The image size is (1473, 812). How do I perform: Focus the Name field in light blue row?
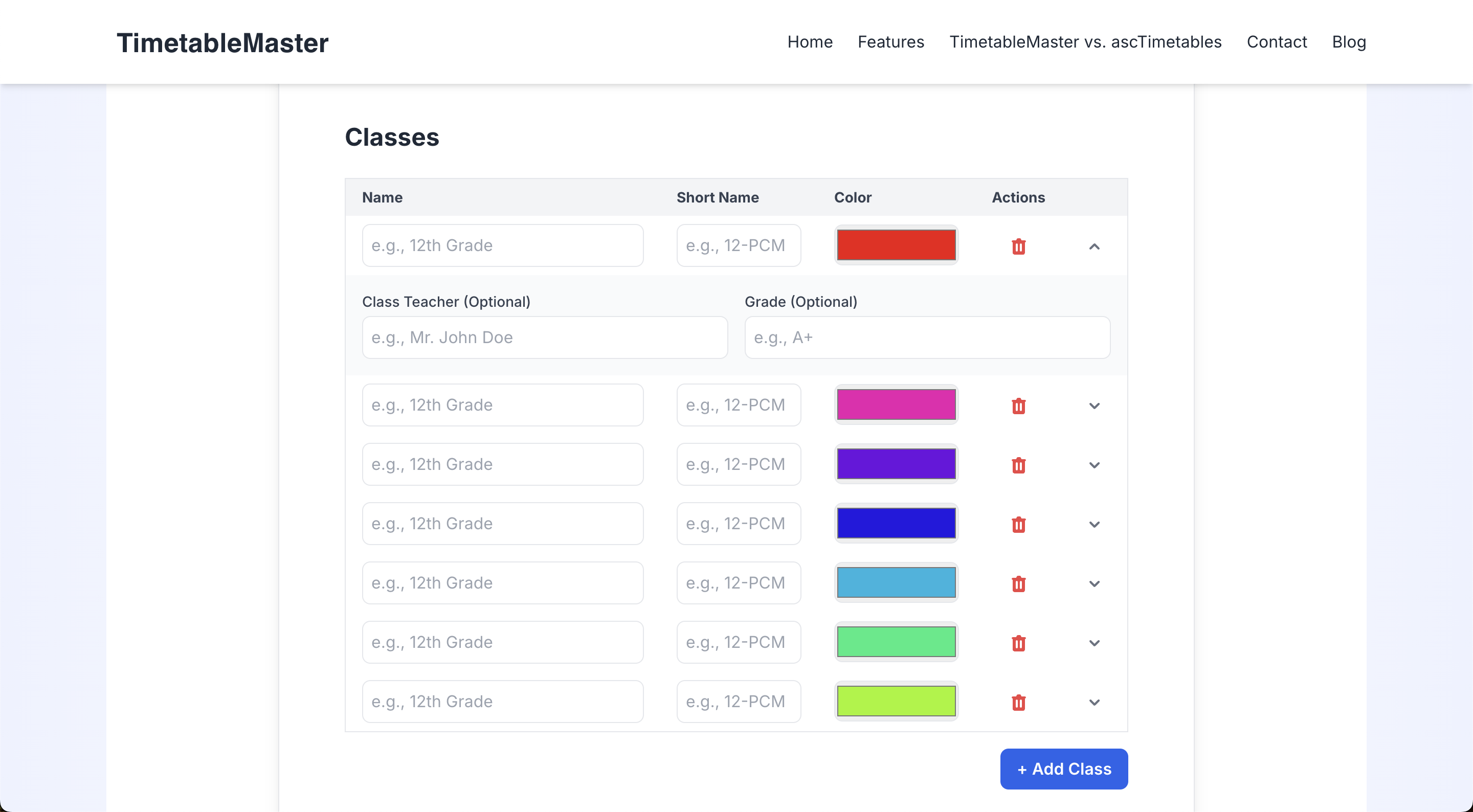coord(503,583)
